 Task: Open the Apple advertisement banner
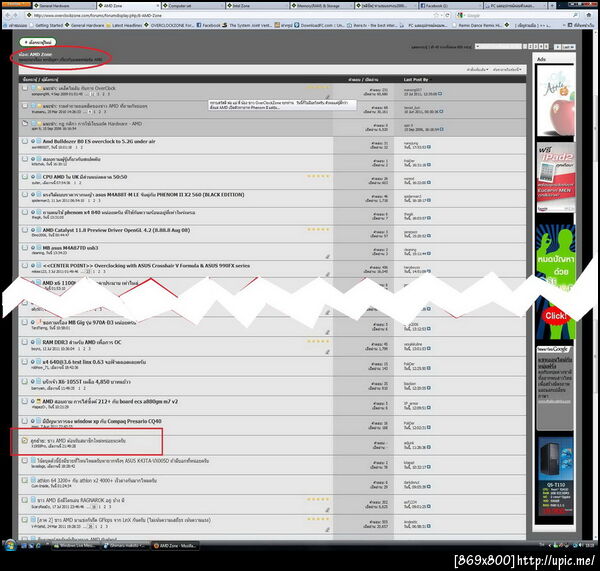click(555, 101)
